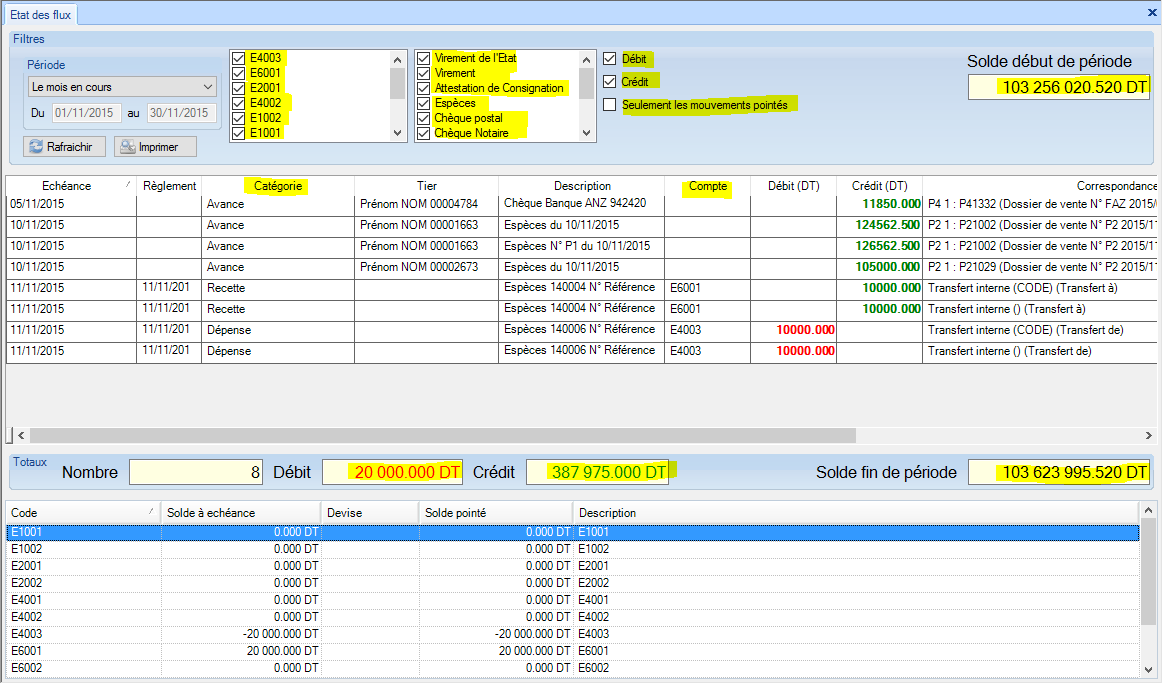Select the E6001 row in bottom table
This screenshot has width=1163, height=683.
point(300,650)
